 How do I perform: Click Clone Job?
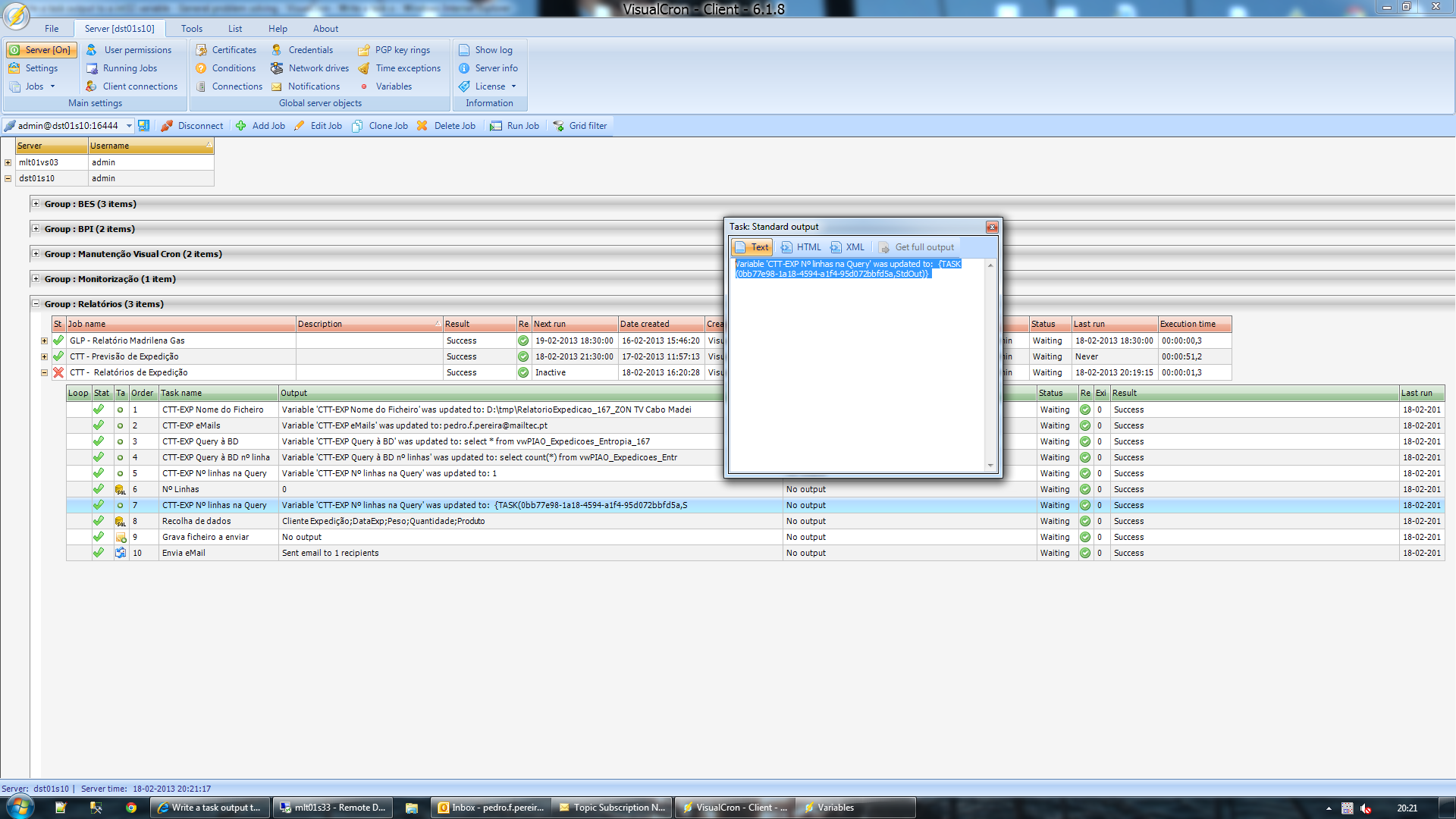click(380, 126)
